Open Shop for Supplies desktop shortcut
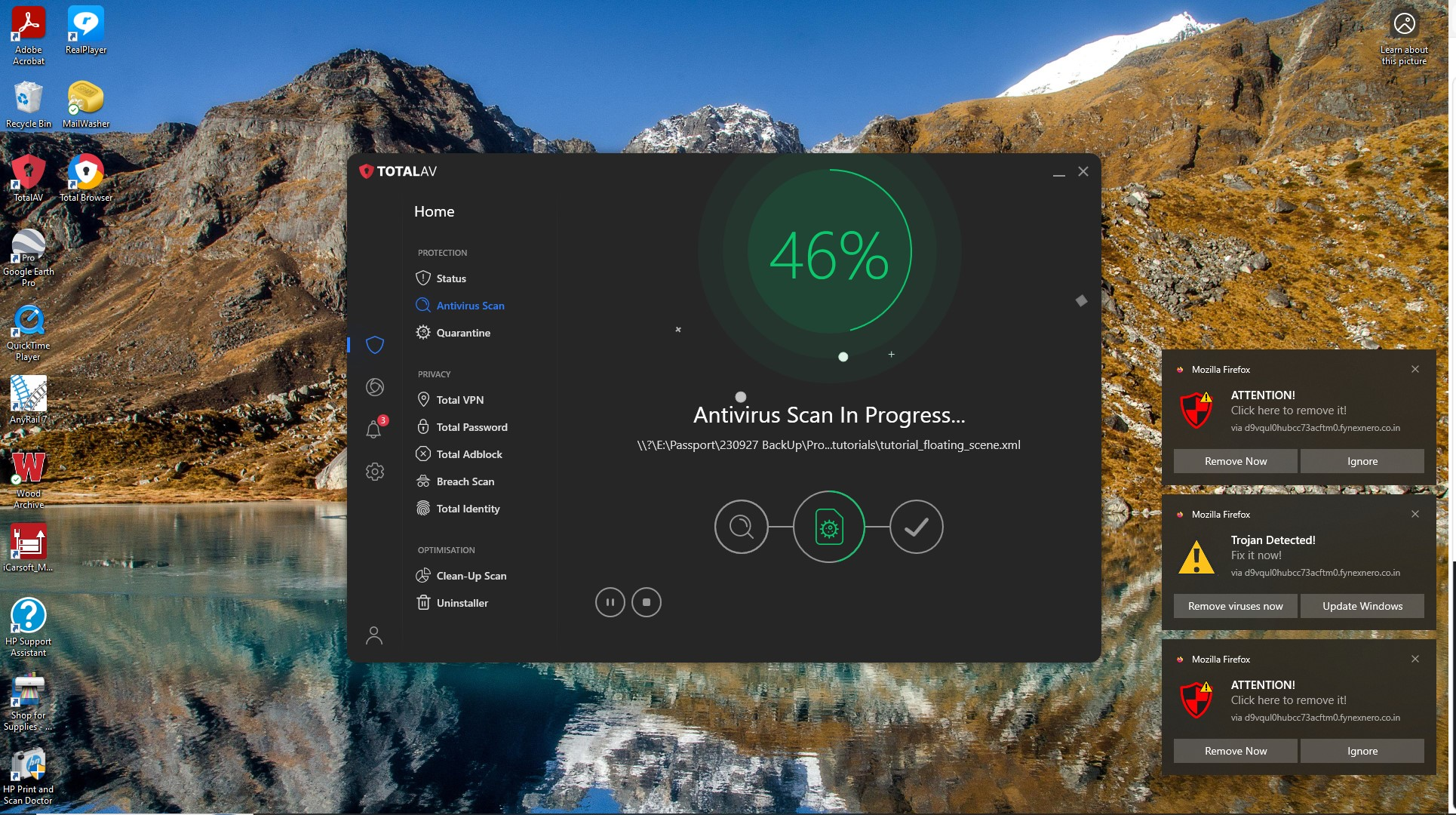The height and width of the screenshot is (815, 1456). (29, 702)
